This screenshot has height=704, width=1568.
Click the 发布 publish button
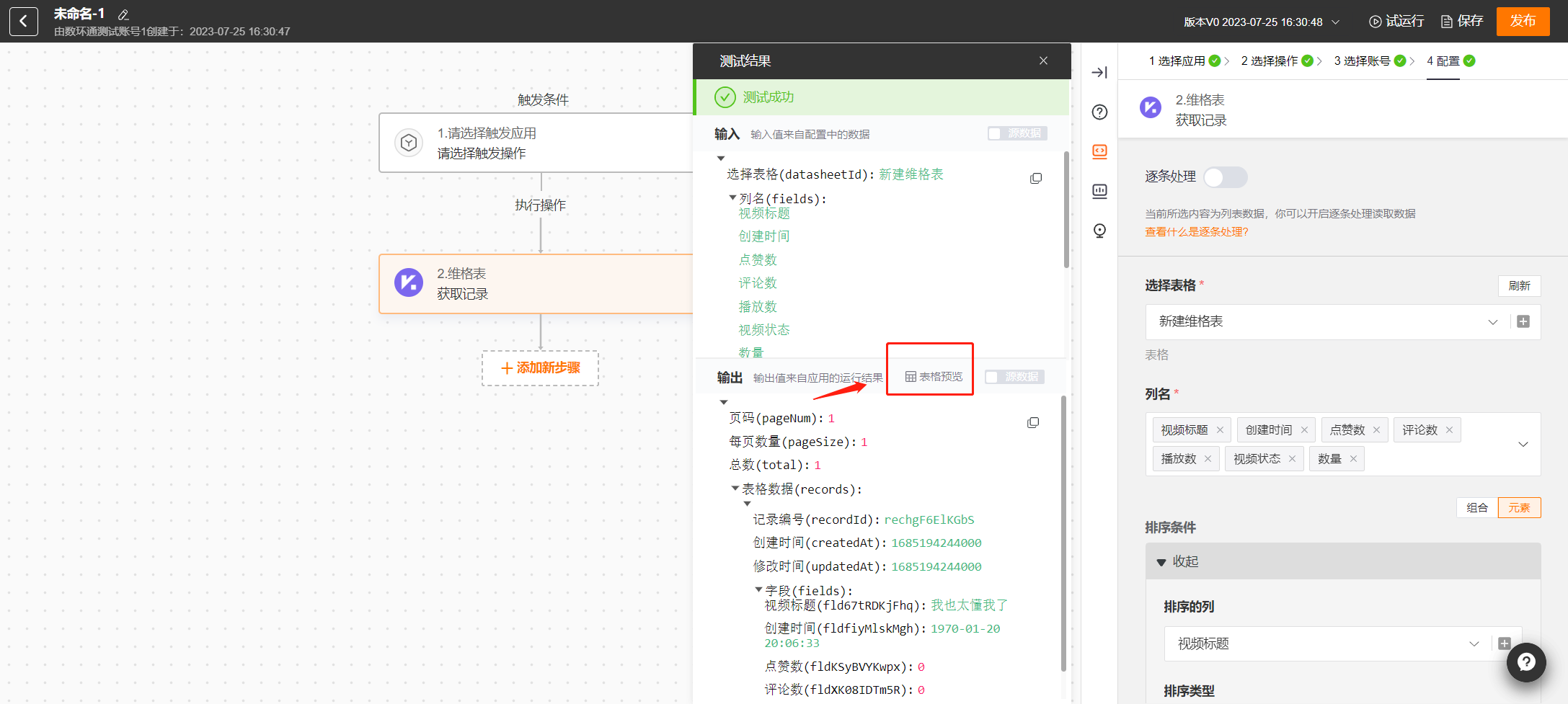pos(1523,21)
